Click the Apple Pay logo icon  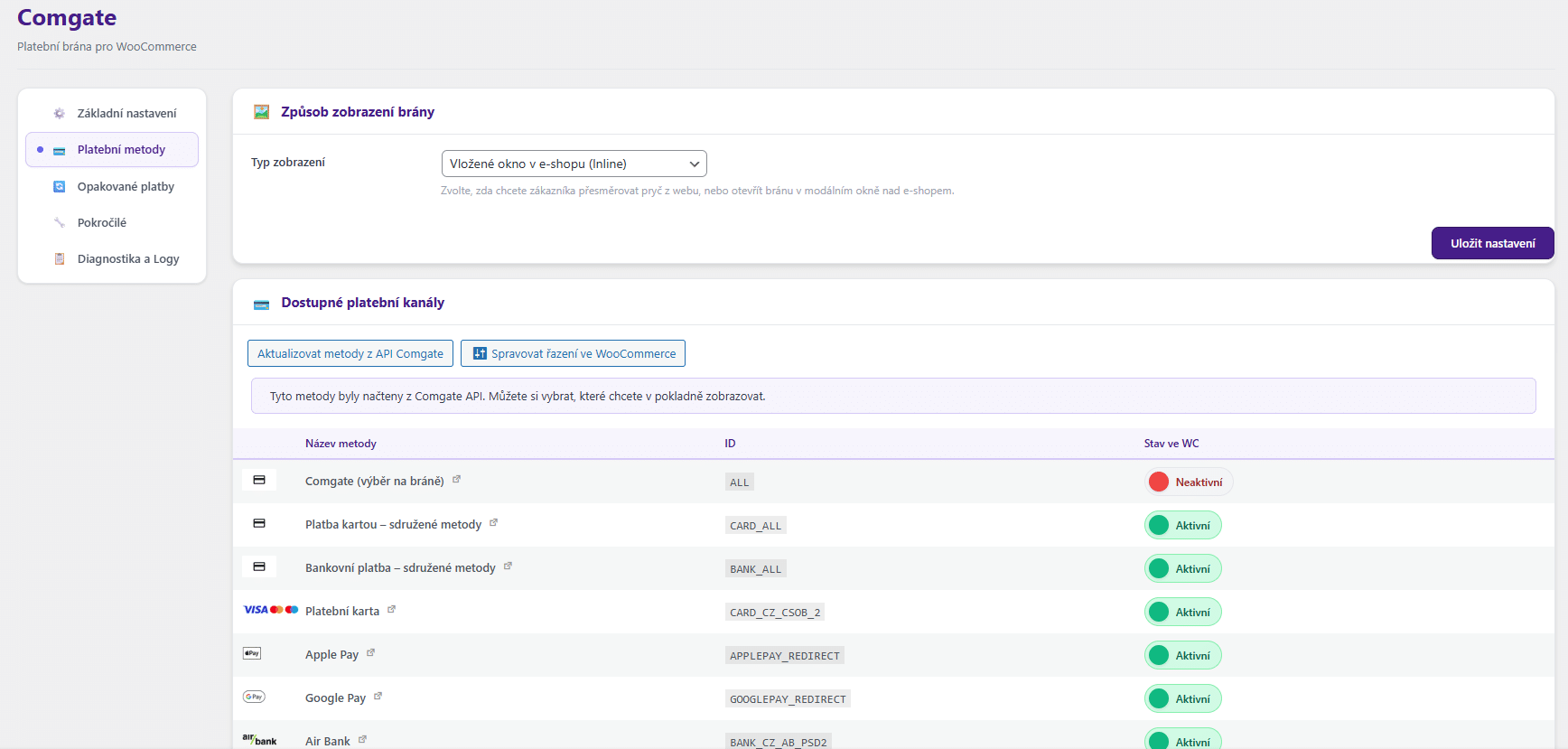click(252, 653)
